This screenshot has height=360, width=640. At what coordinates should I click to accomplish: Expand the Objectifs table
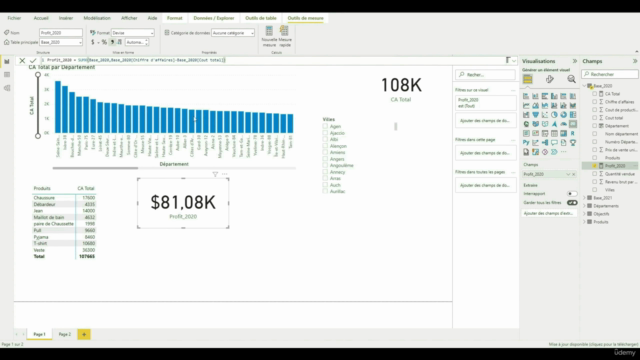click(584, 214)
